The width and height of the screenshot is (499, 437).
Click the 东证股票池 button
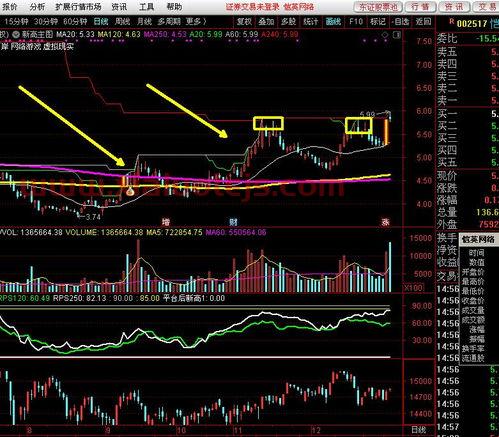click(x=378, y=7)
